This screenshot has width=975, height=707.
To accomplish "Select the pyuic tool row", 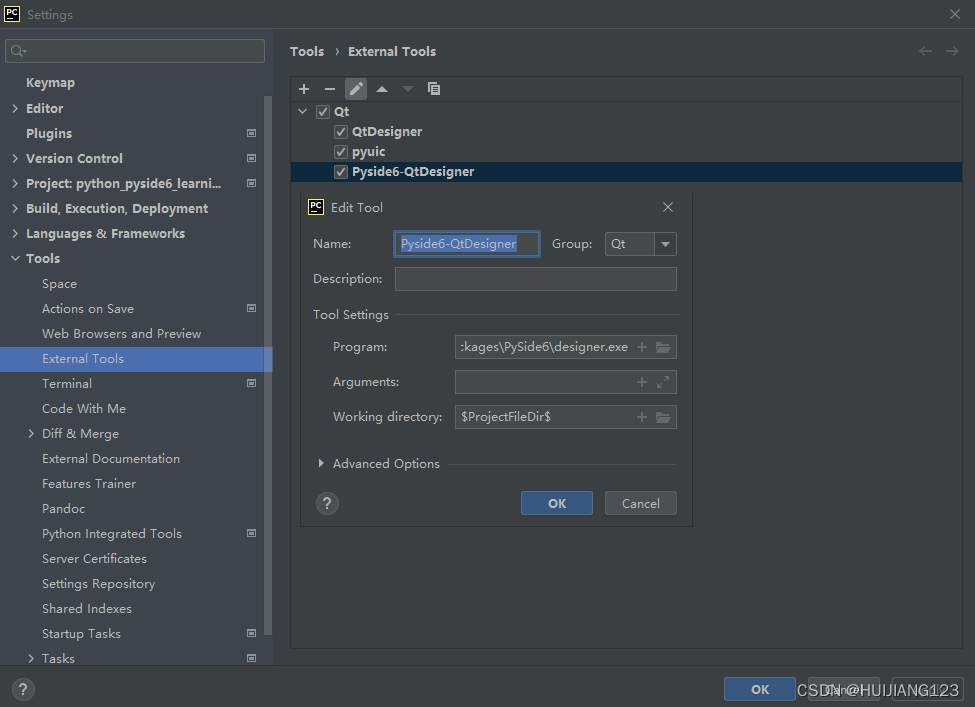I will coord(626,152).
